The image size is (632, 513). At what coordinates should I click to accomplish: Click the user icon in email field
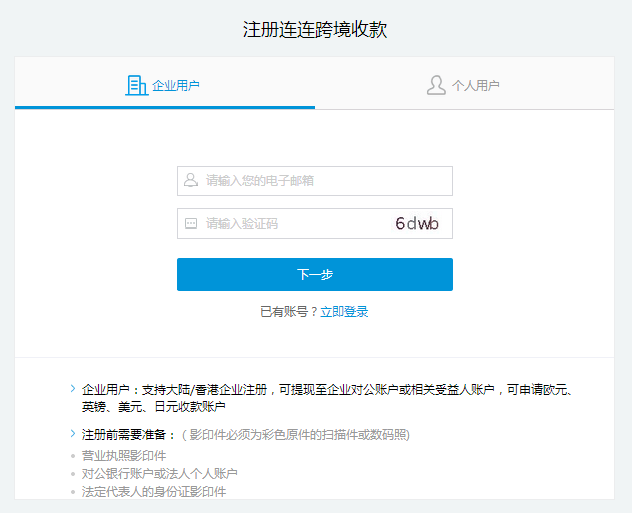click(x=191, y=180)
